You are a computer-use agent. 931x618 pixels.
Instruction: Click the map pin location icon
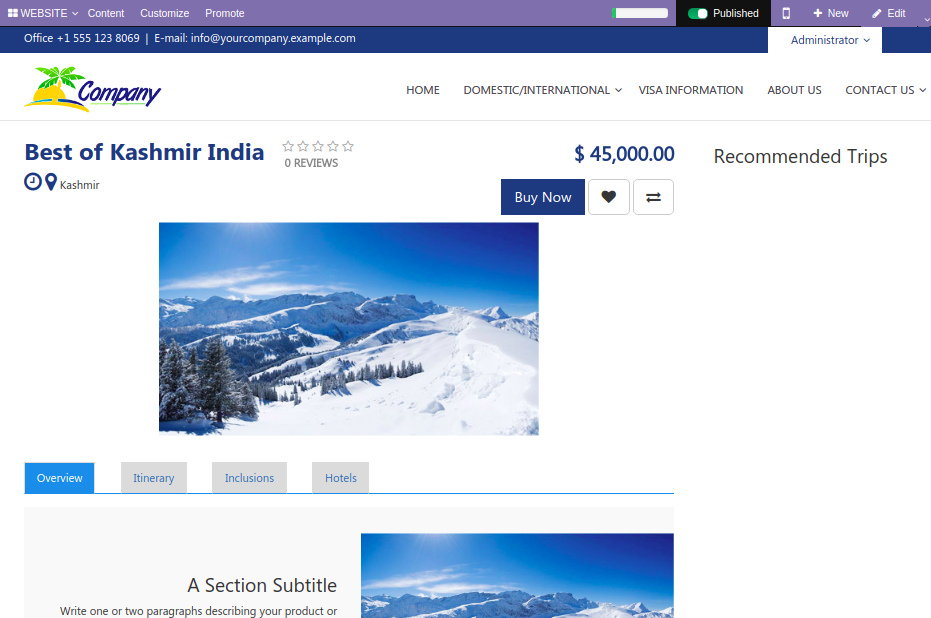51,182
